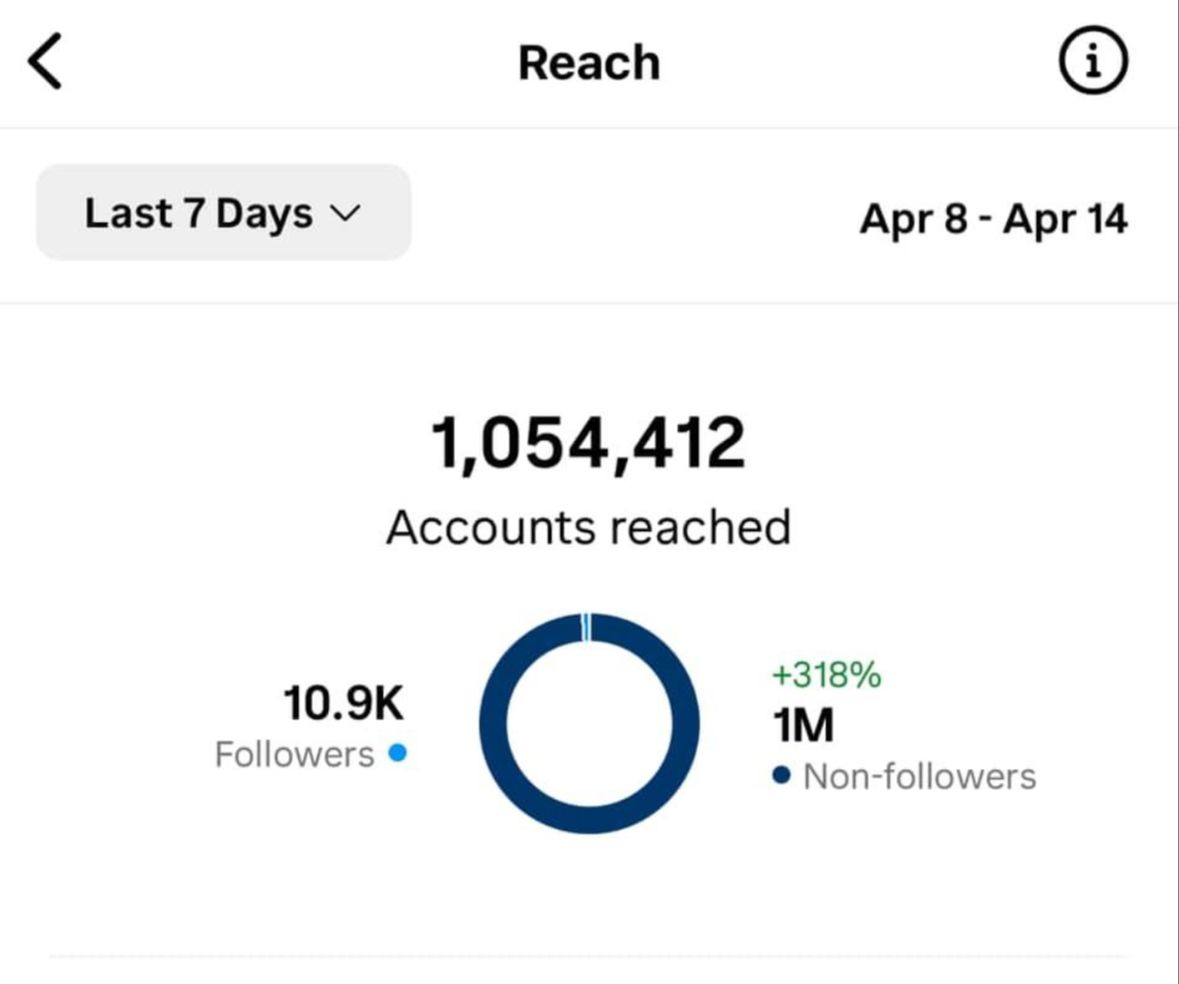Click the Accounts reached label
This screenshot has width=1179, height=984.
pyautogui.click(x=588, y=527)
